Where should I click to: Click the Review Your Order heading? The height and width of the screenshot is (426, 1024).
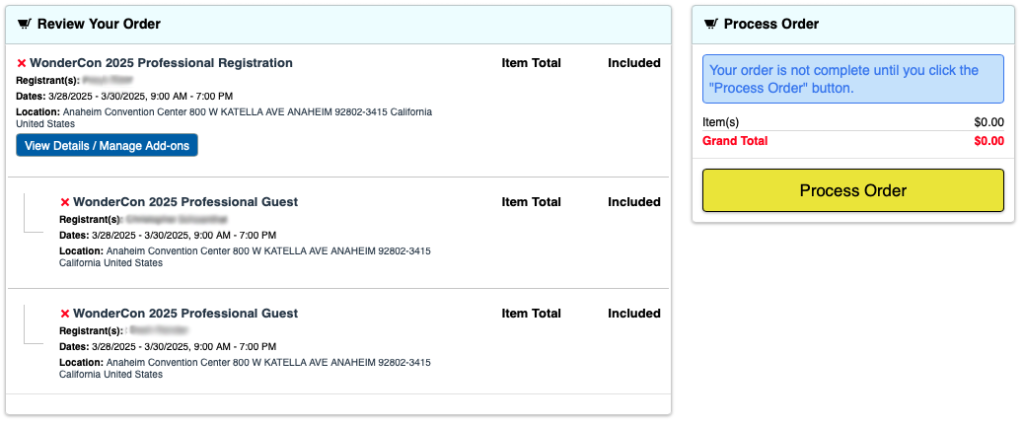98,24
